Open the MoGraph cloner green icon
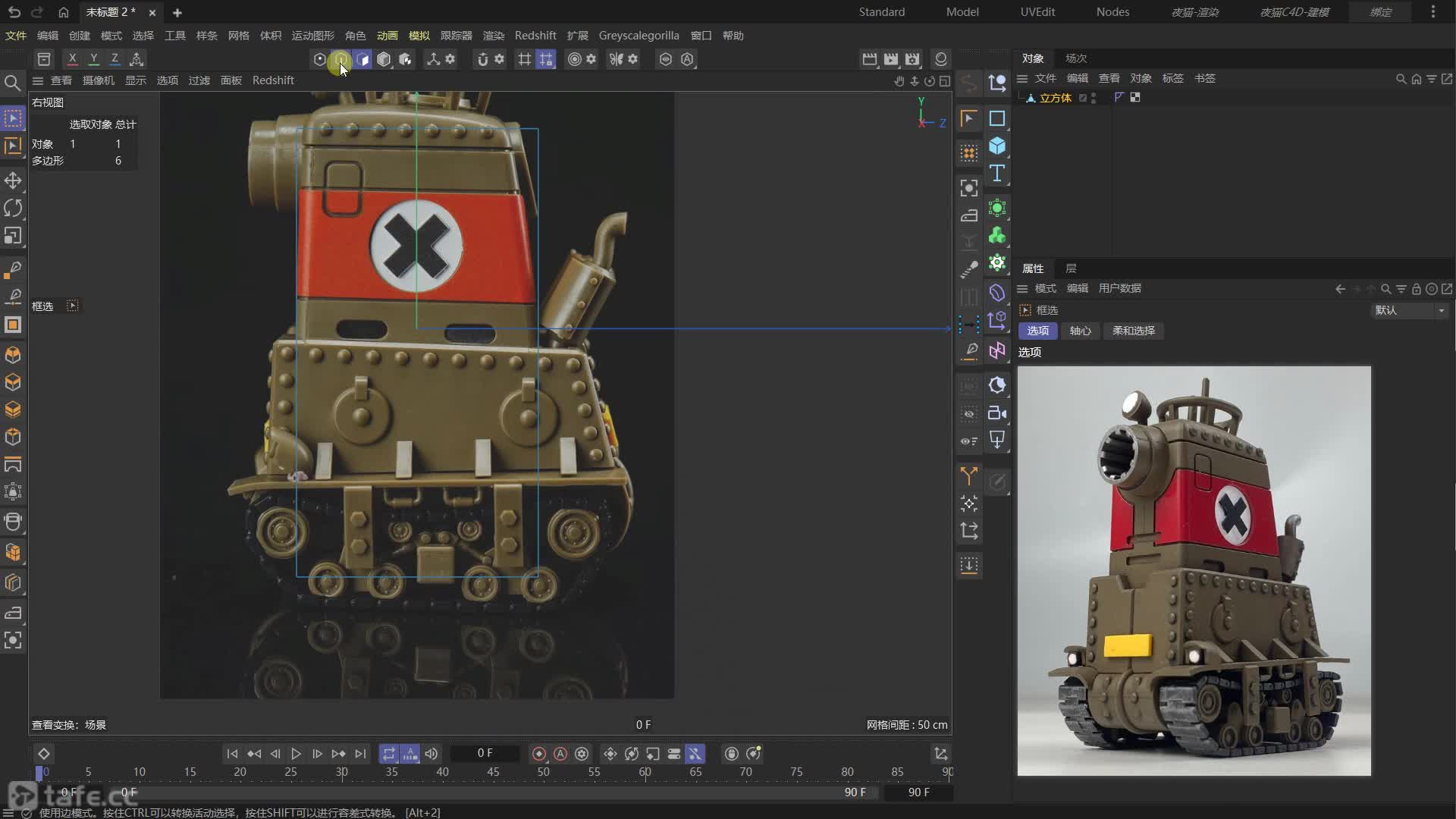The height and width of the screenshot is (819, 1456). 997,236
